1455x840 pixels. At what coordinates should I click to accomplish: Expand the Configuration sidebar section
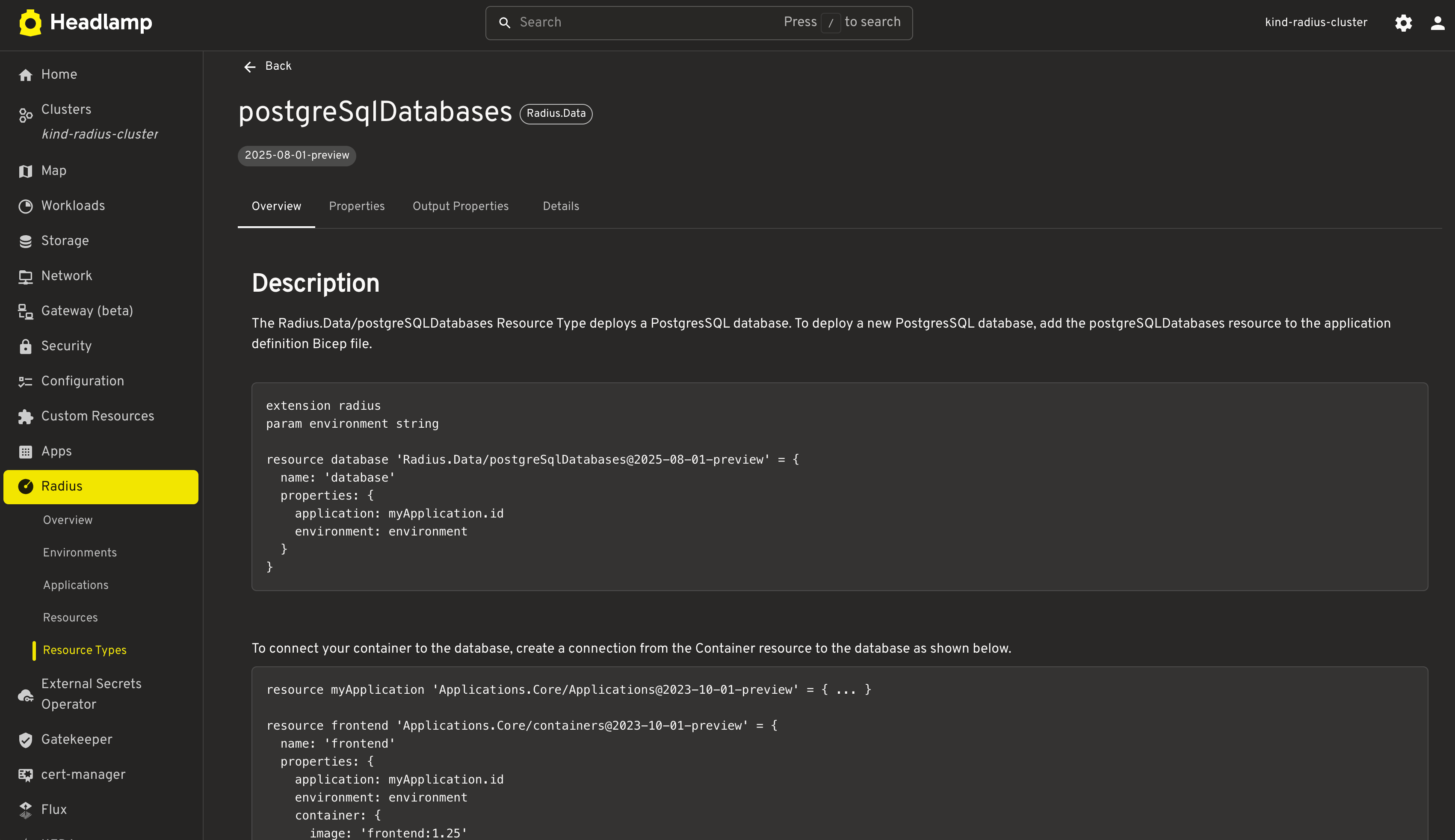tap(83, 382)
